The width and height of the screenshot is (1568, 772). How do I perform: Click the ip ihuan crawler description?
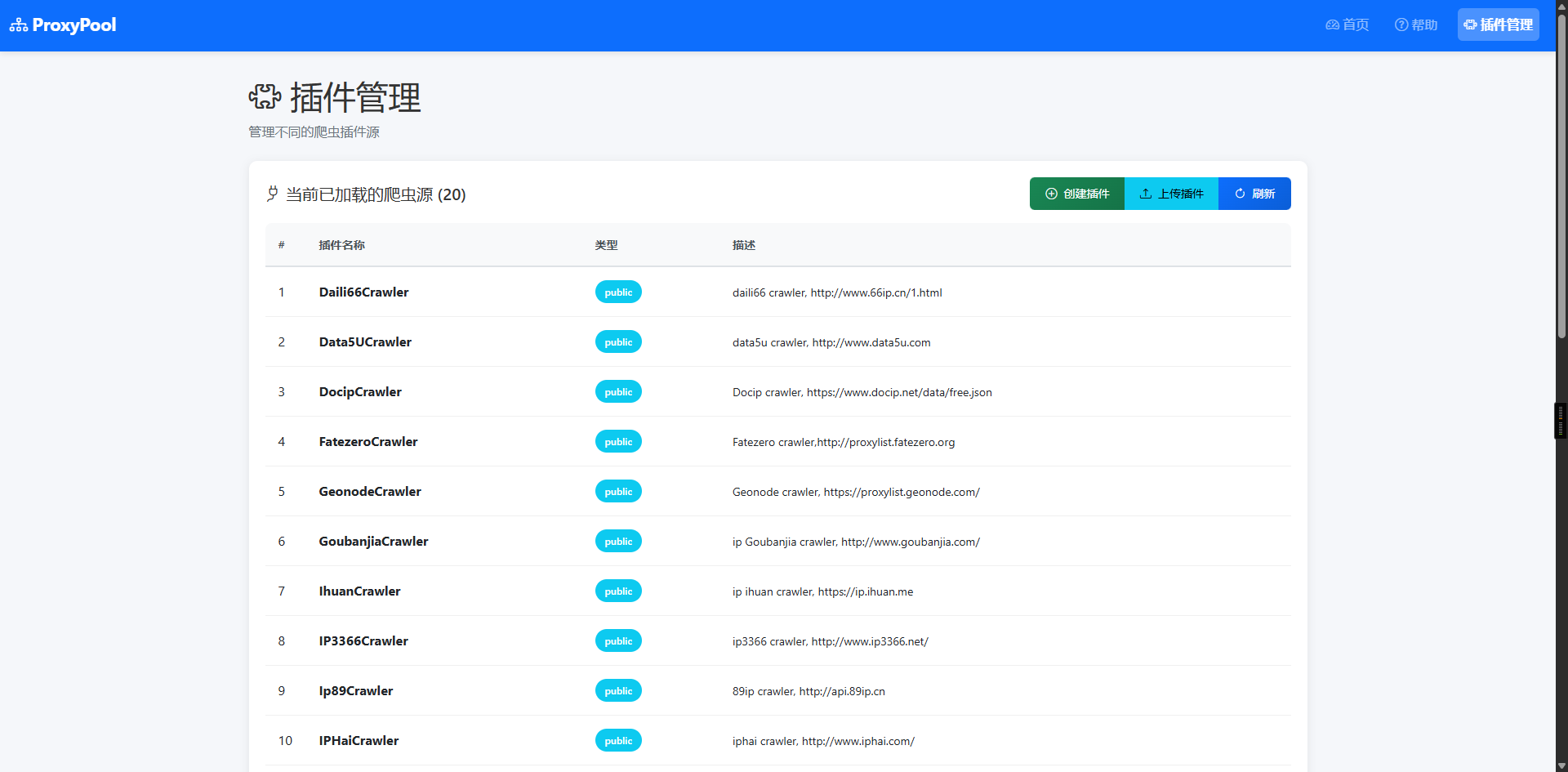[822, 591]
